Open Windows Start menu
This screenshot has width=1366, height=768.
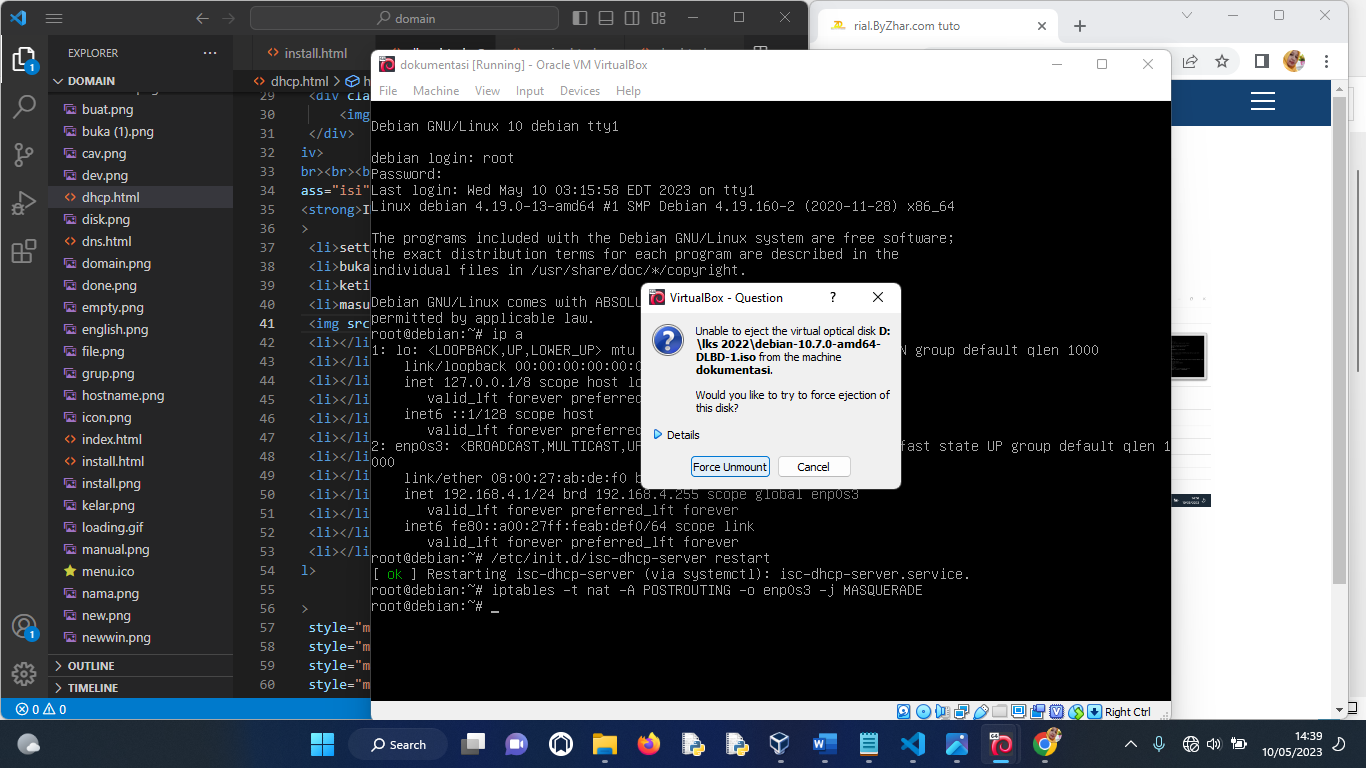point(322,744)
